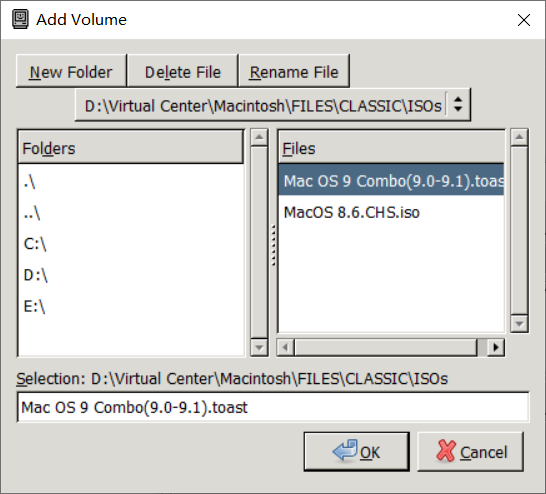Click the path dropdown up-down arrows
This screenshot has height=494, width=546.
click(458, 104)
